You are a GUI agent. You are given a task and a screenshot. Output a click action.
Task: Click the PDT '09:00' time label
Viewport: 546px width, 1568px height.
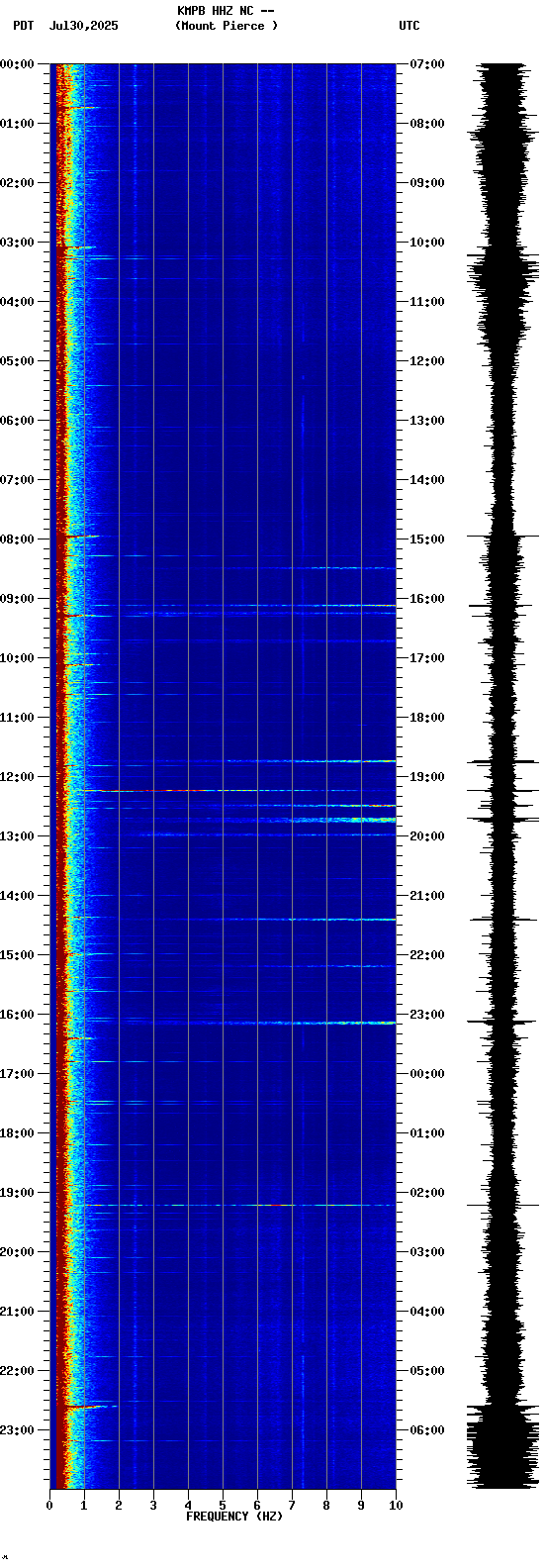(17, 599)
